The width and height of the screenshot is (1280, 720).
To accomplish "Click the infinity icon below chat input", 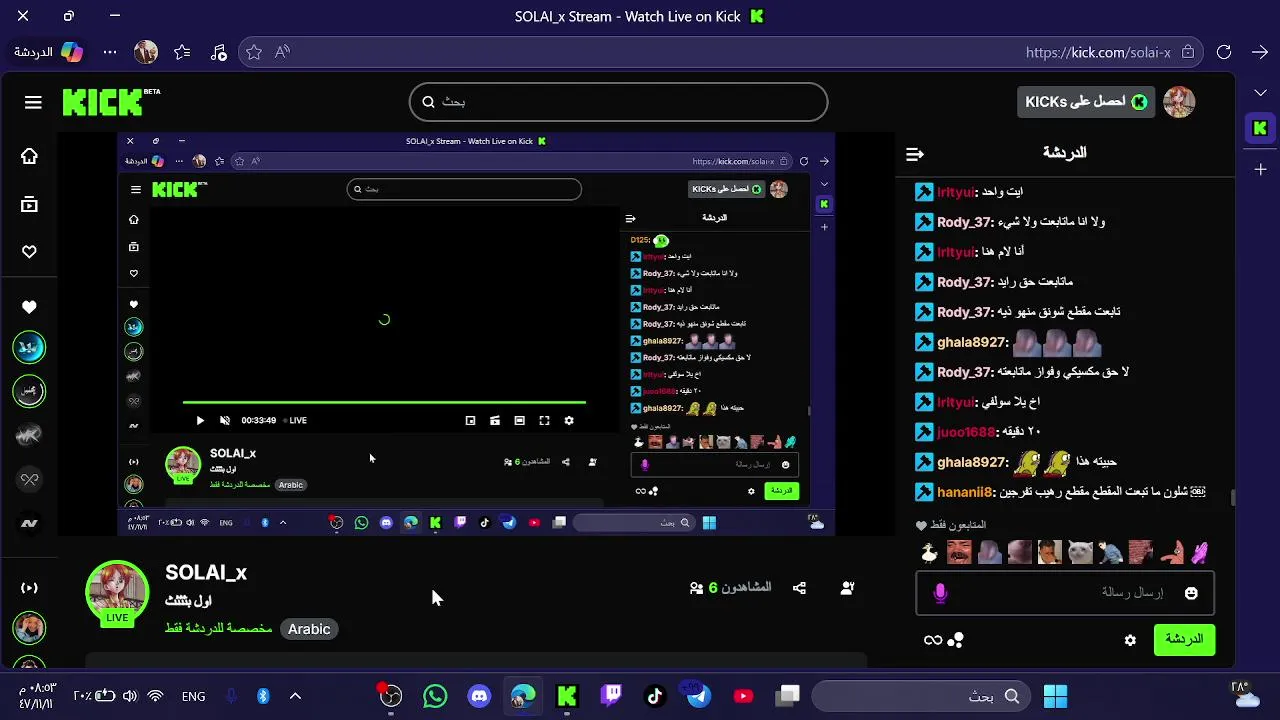I will coord(933,640).
